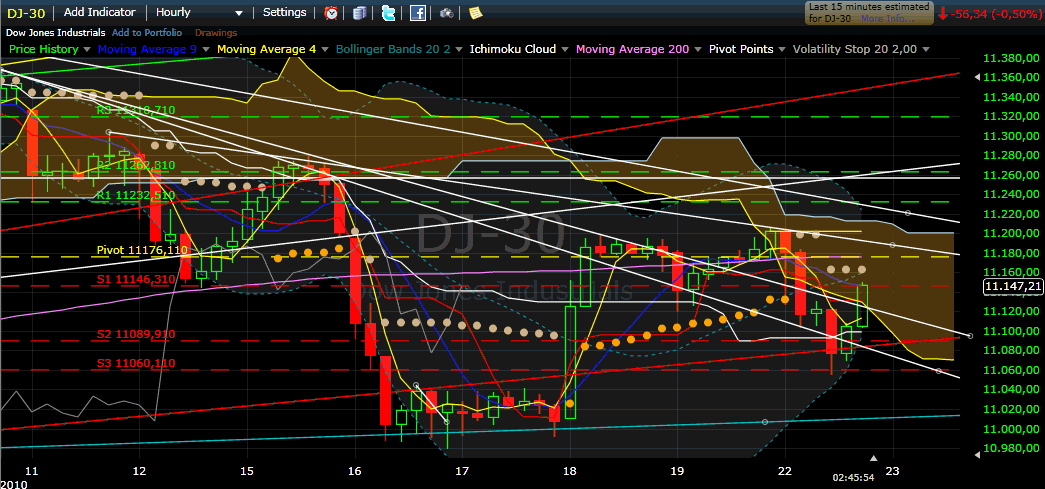Expand the Ichimoku Cloud menu
Image resolution: width=1045 pixels, height=489 pixels.
564,49
